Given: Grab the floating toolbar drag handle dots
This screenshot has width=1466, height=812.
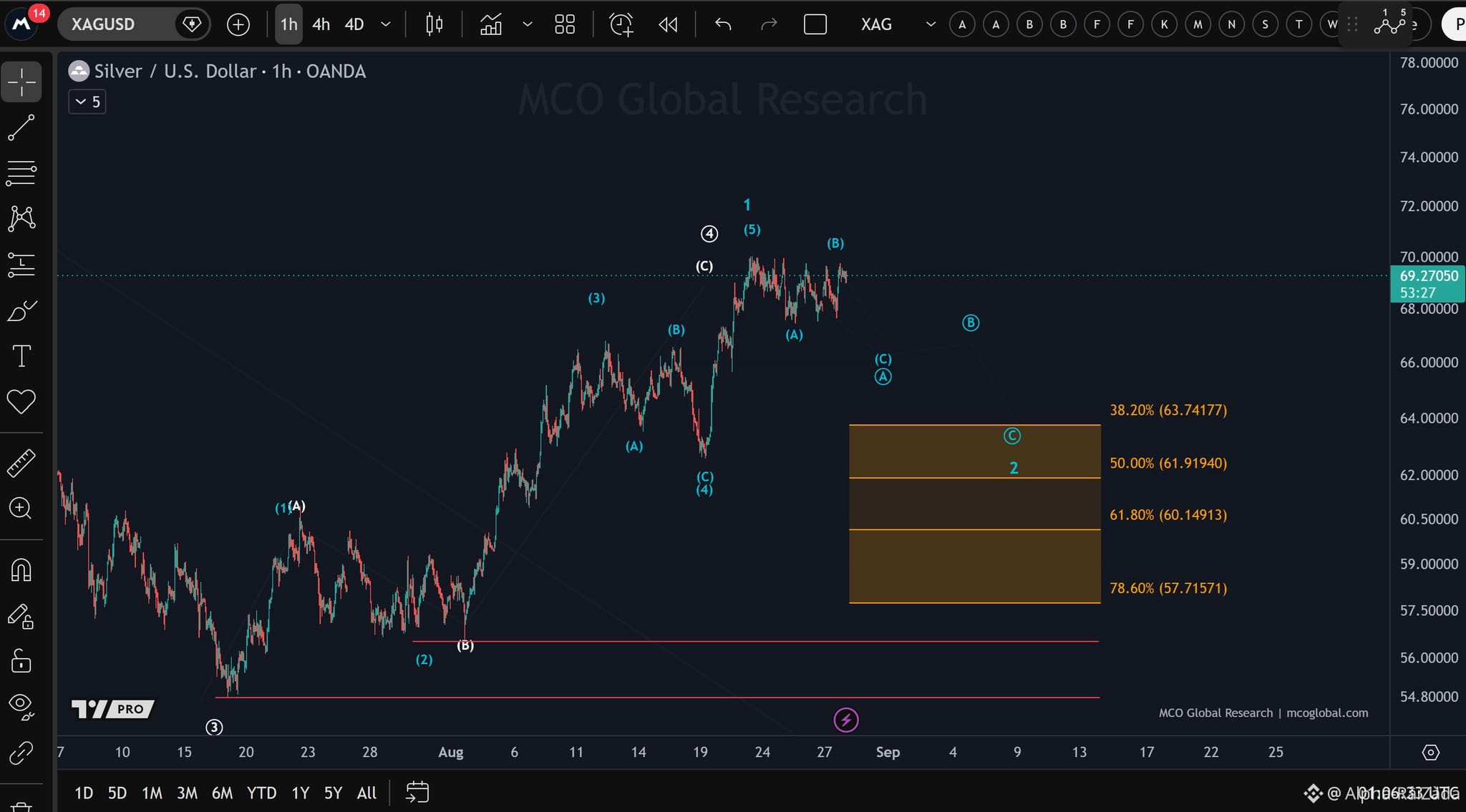Looking at the screenshot, I should tap(1352, 24).
